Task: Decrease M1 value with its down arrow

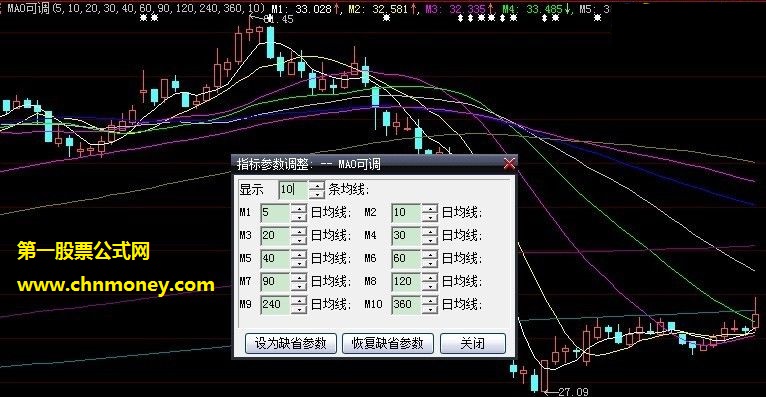Action: pyautogui.click(x=298, y=217)
